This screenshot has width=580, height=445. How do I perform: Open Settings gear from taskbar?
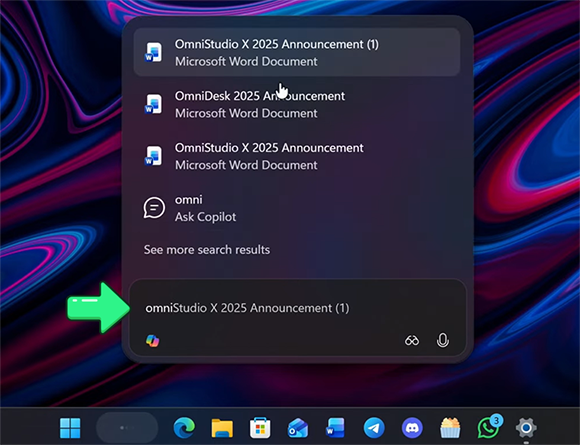coord(526,428)
